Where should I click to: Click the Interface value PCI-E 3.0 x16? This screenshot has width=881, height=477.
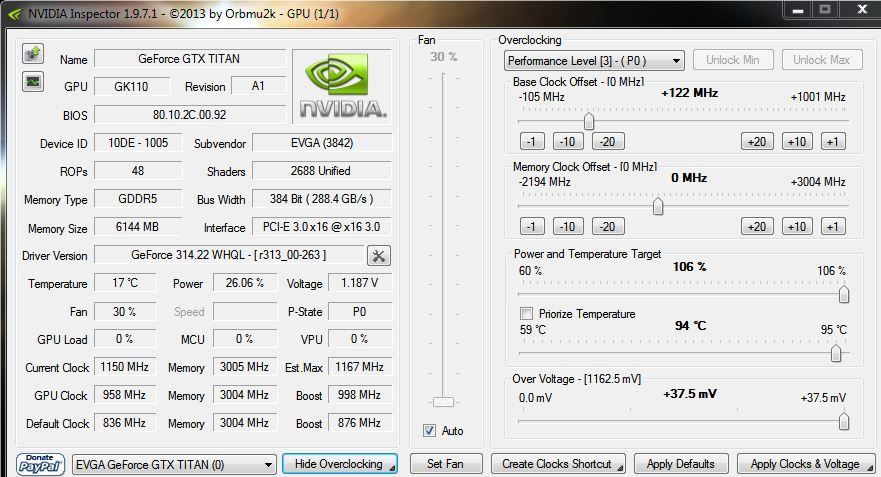(x=322, y=227)
